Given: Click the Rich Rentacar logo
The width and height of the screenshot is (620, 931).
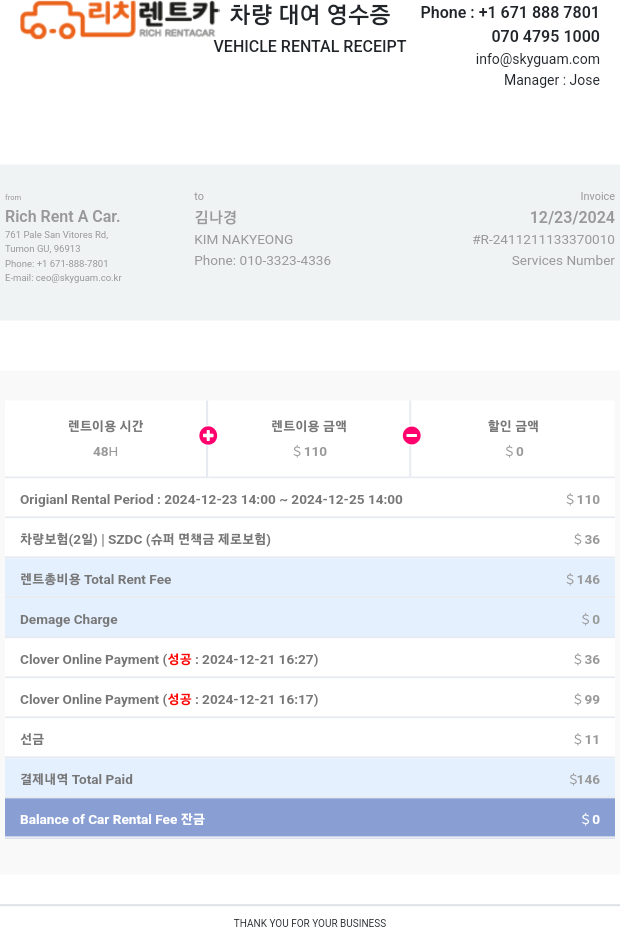Looking at the screenshot, I should (118, 19).
